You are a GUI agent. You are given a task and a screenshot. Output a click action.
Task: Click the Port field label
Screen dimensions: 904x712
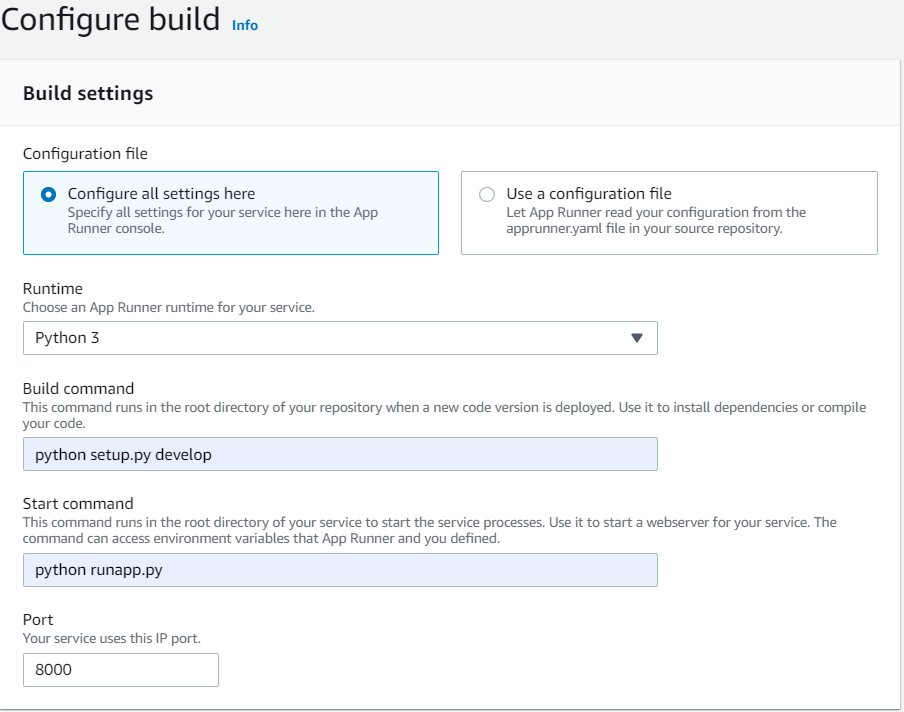[x=38, y=620]
